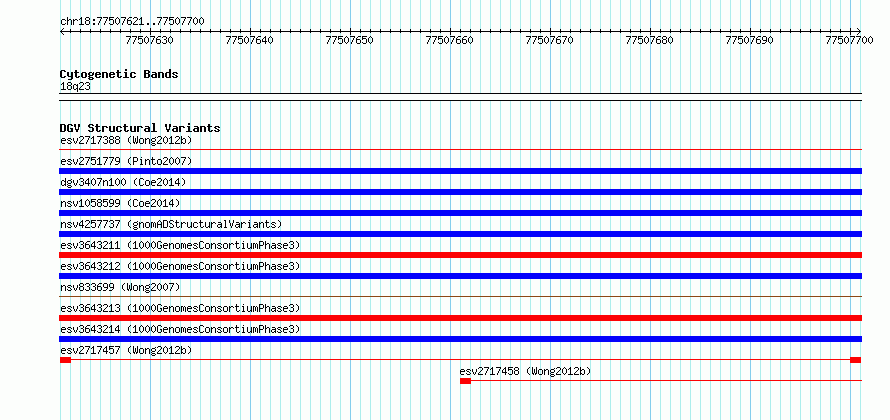Click the Cytogenetic Bands track title
890x420 pixels.
pyautogui.click(x=119, y=74)
